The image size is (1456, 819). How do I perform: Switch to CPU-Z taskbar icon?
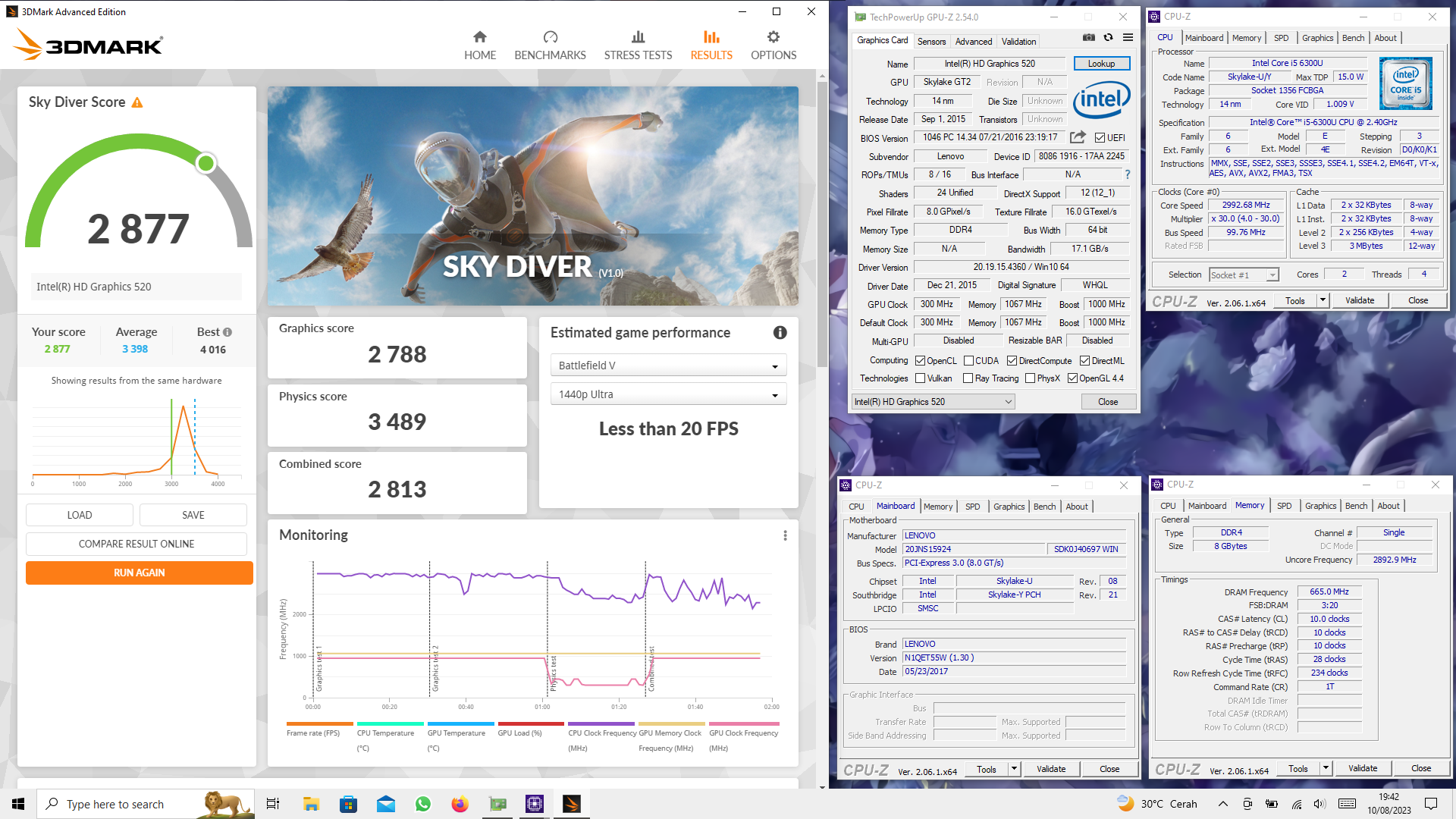coord(535,804)
